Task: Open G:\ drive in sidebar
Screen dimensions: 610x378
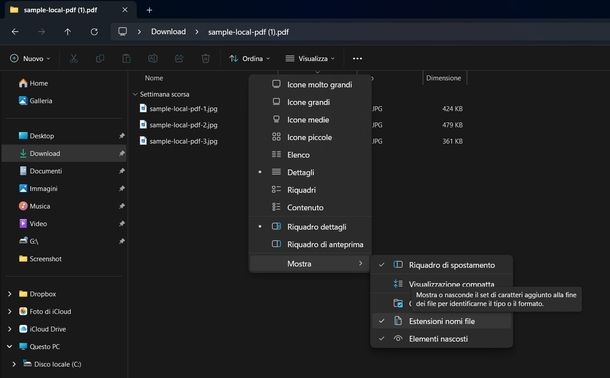Action: [64, 241]
